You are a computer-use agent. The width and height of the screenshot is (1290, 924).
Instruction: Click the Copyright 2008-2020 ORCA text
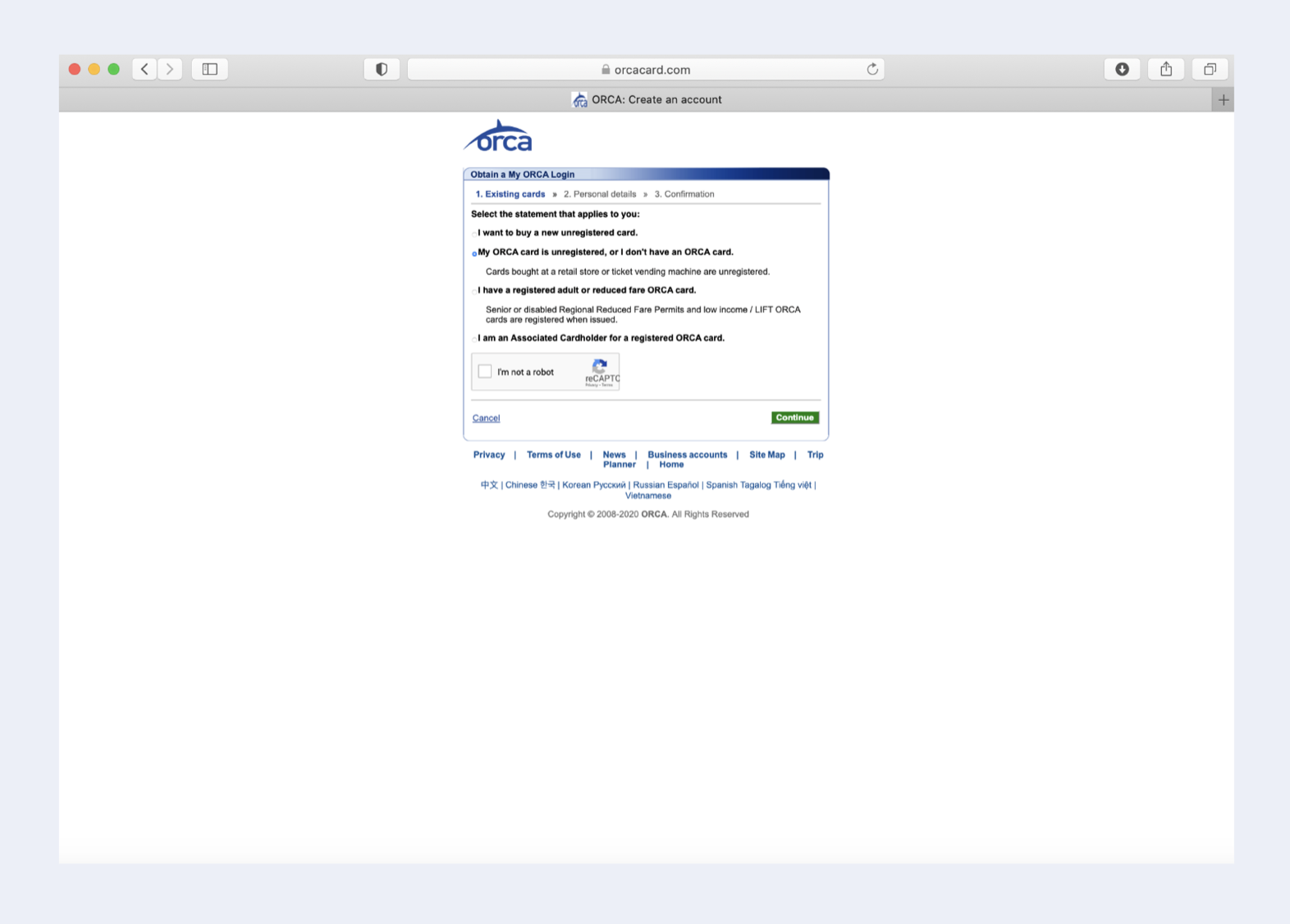[648, 515]
